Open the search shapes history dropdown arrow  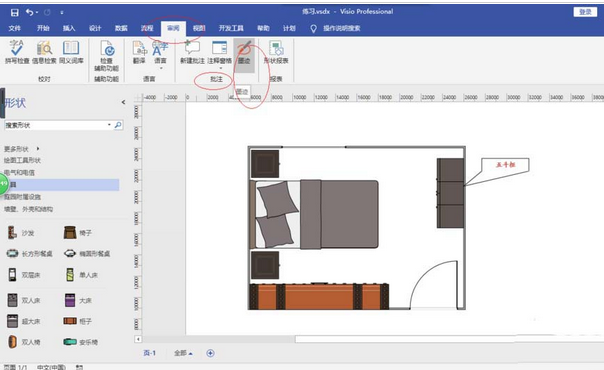pos(109,125)
